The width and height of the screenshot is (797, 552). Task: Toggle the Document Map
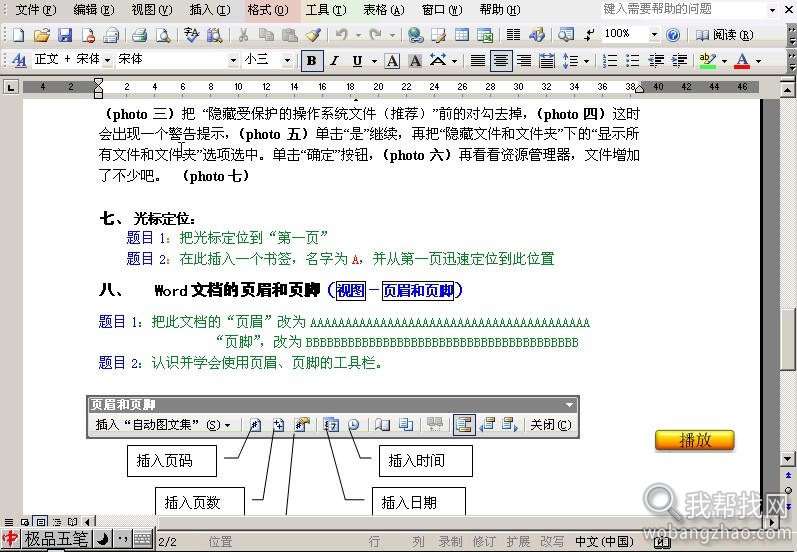[565, 35]
